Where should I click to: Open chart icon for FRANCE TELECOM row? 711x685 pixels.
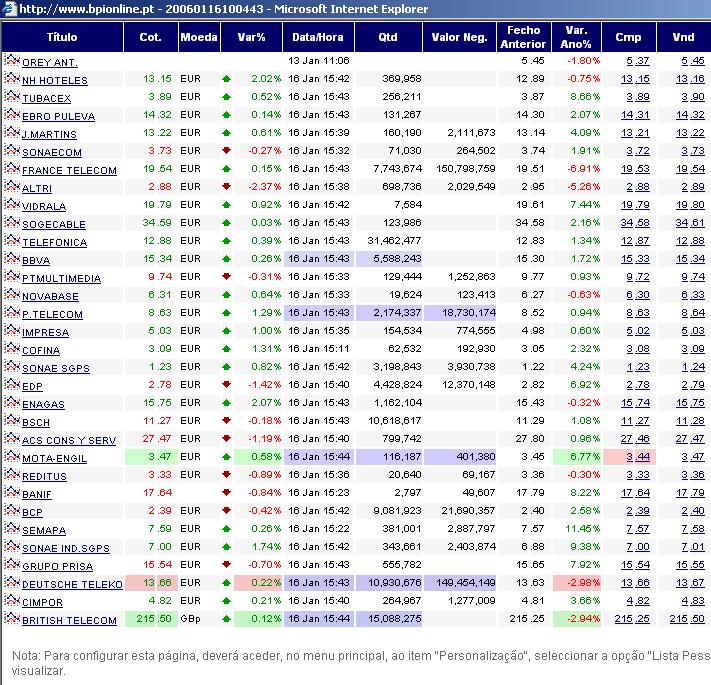[x=12, y=169]
